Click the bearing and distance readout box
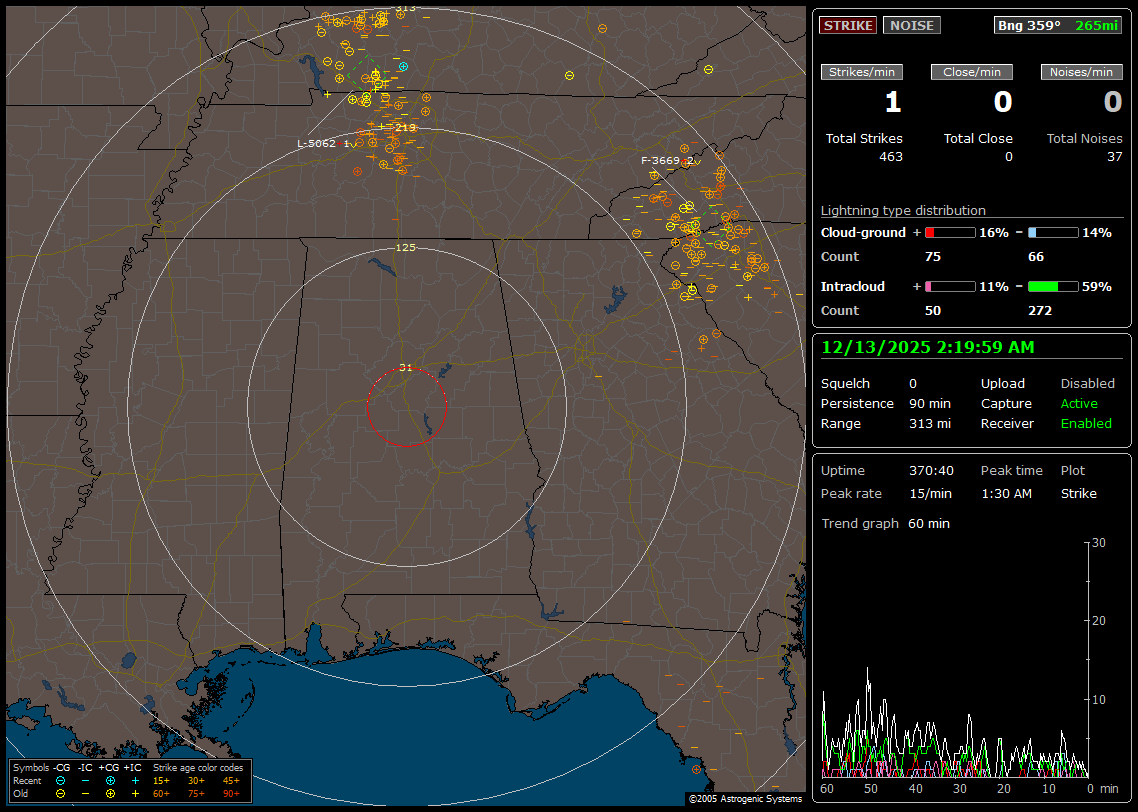The height and width of the screenshot is (812, 1138). click(x=1058, y=25)
